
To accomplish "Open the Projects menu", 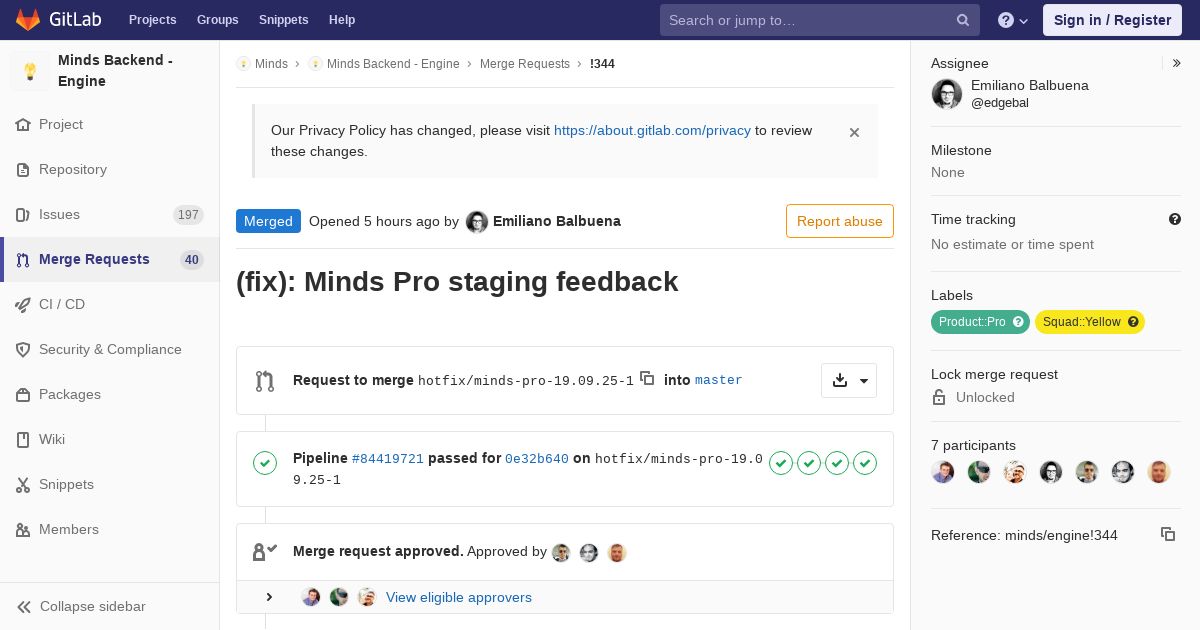I will pos(152,20).
